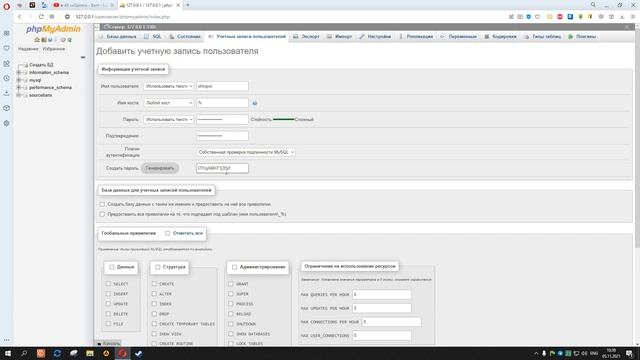Open the password type dropdown
This screenshot has width=640, height=360.
[x=169, y=120]
